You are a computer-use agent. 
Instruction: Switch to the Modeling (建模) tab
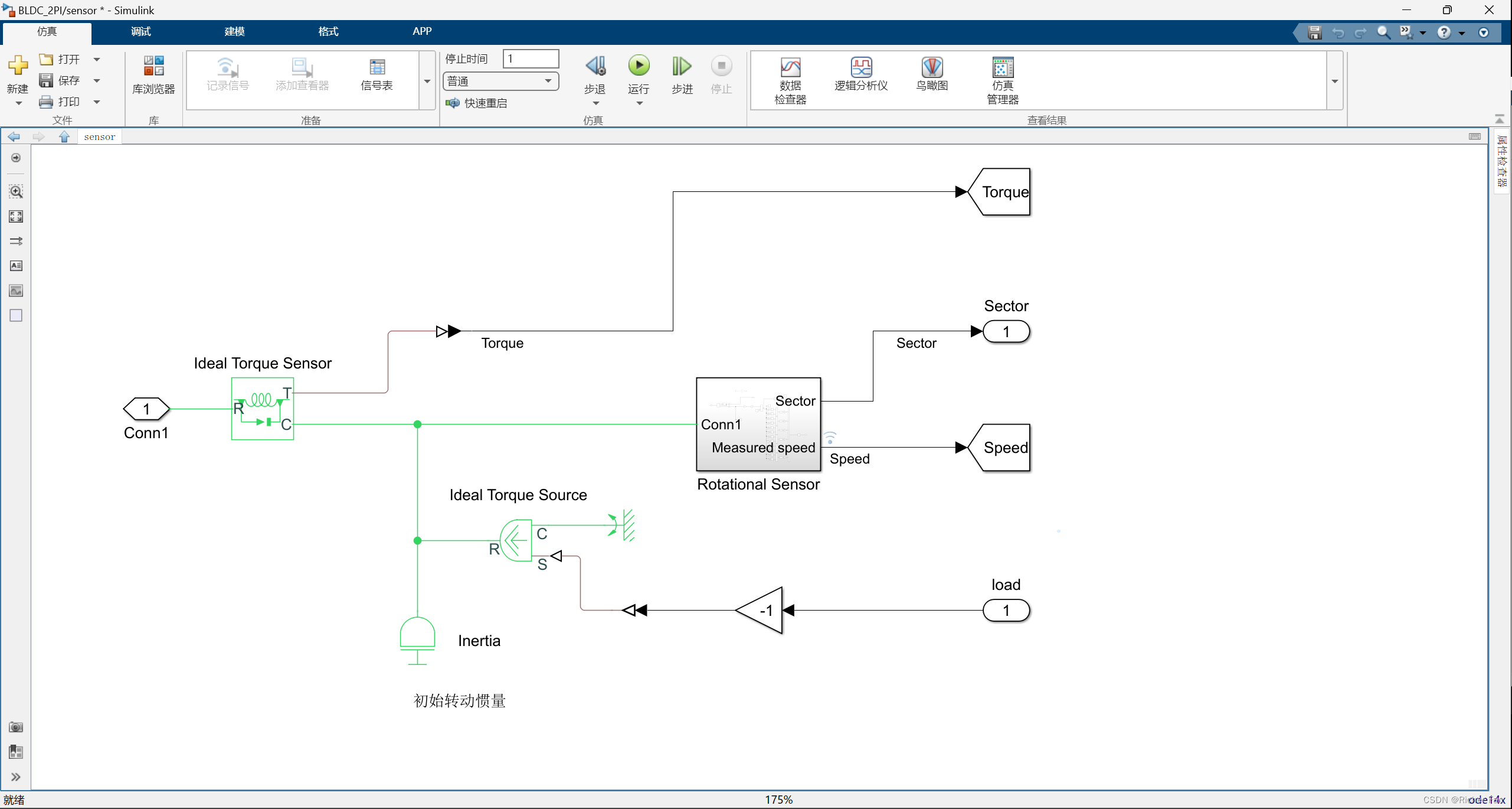pyautogui.click(x=234, y=31)
